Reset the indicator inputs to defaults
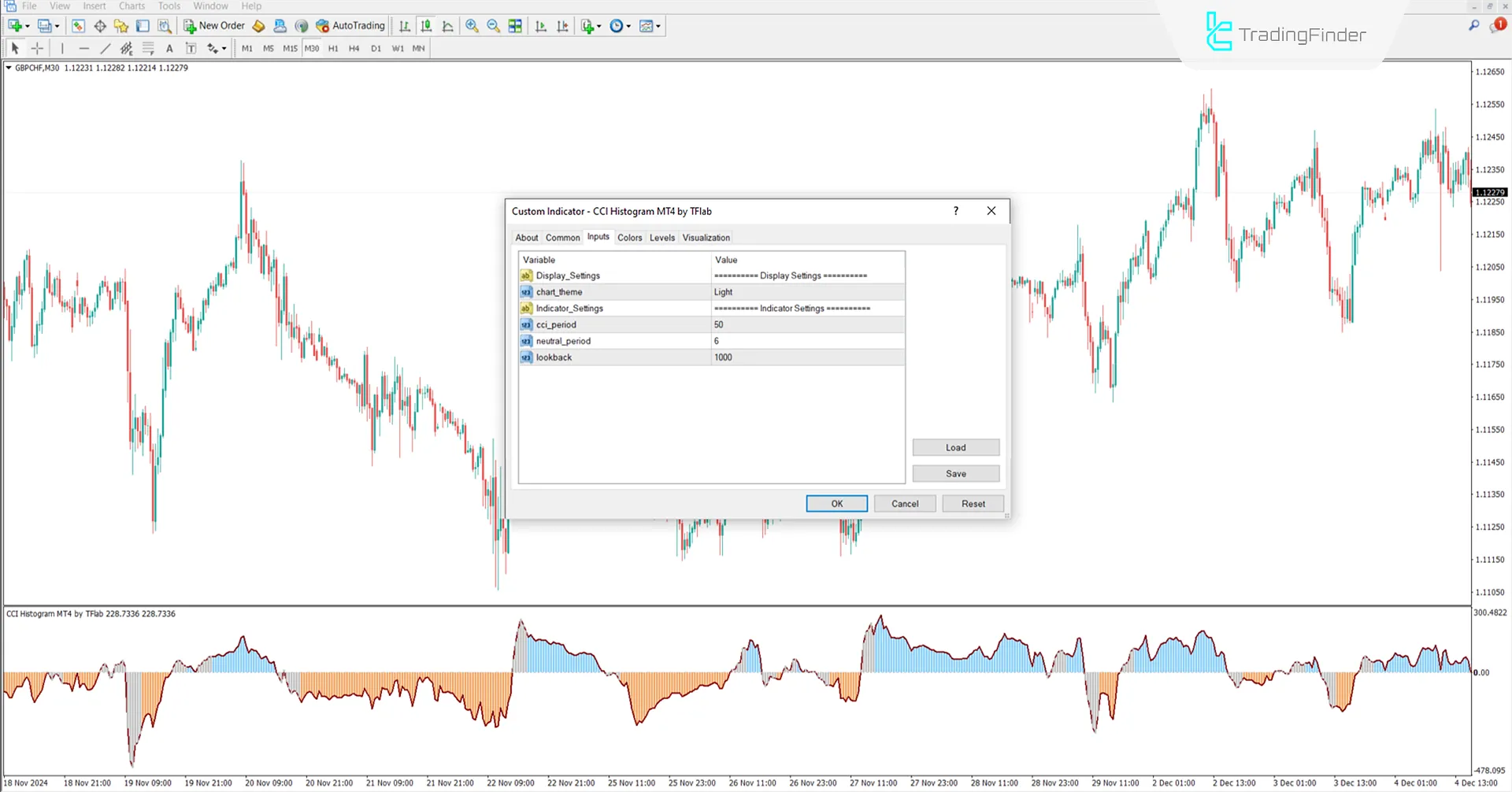This screenshot has height=792, width=1512. pos(973,503)
